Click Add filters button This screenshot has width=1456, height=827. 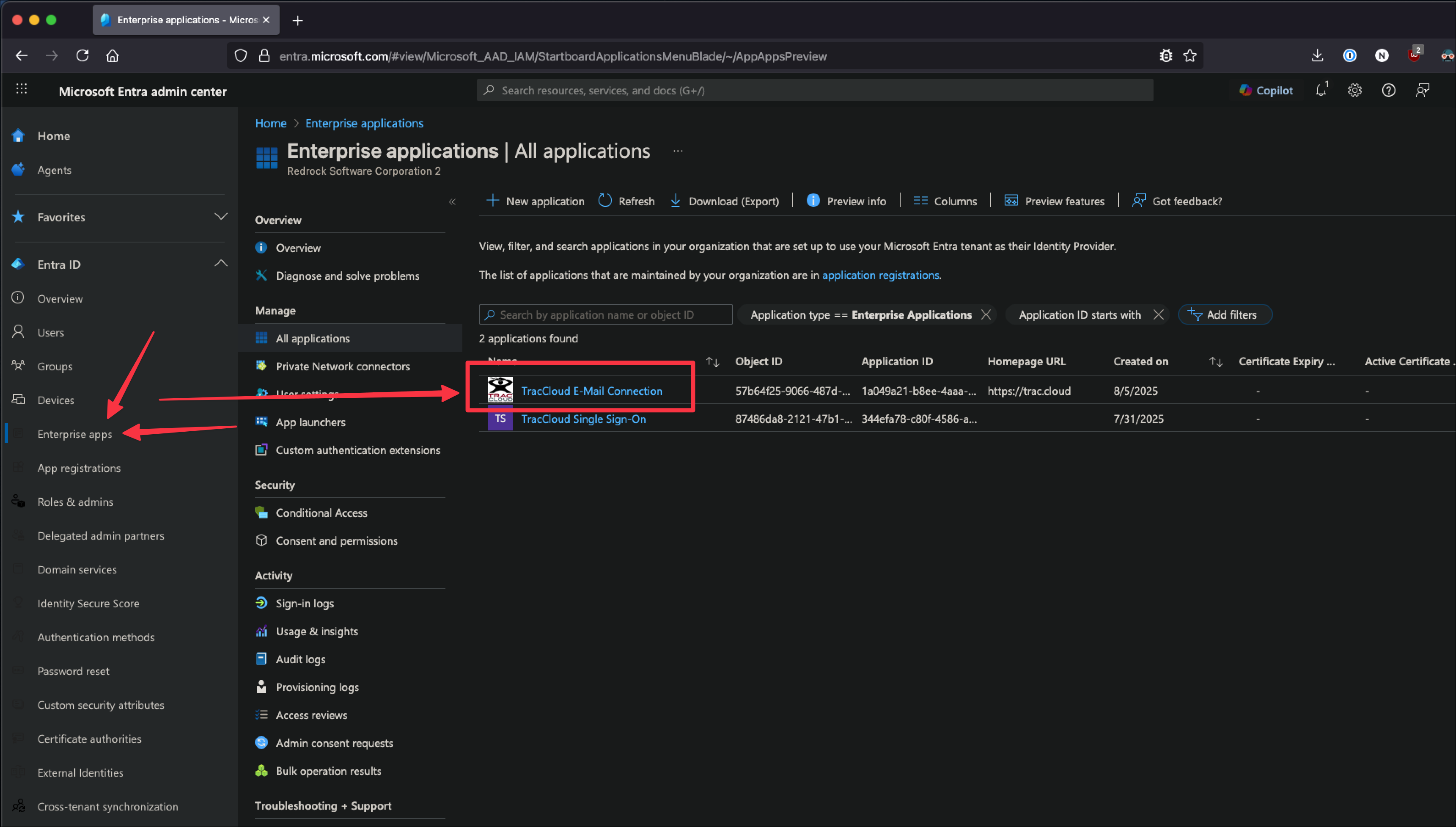[x=1225, y=314]
